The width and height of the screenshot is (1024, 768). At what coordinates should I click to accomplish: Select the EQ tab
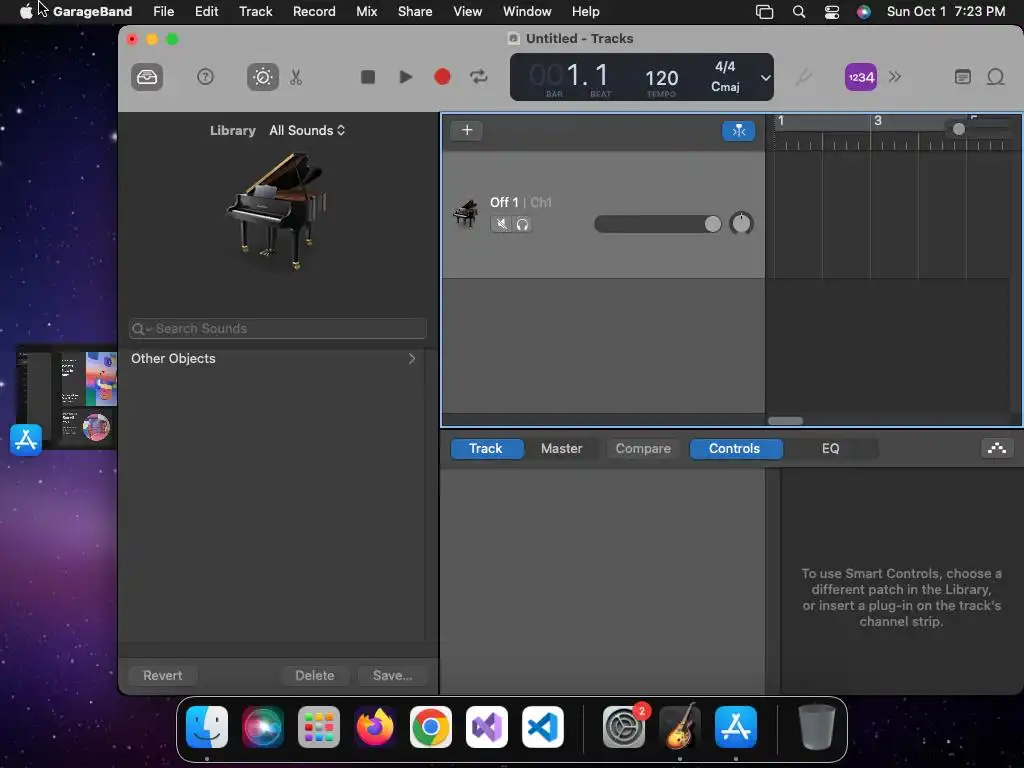click(830, 449)
